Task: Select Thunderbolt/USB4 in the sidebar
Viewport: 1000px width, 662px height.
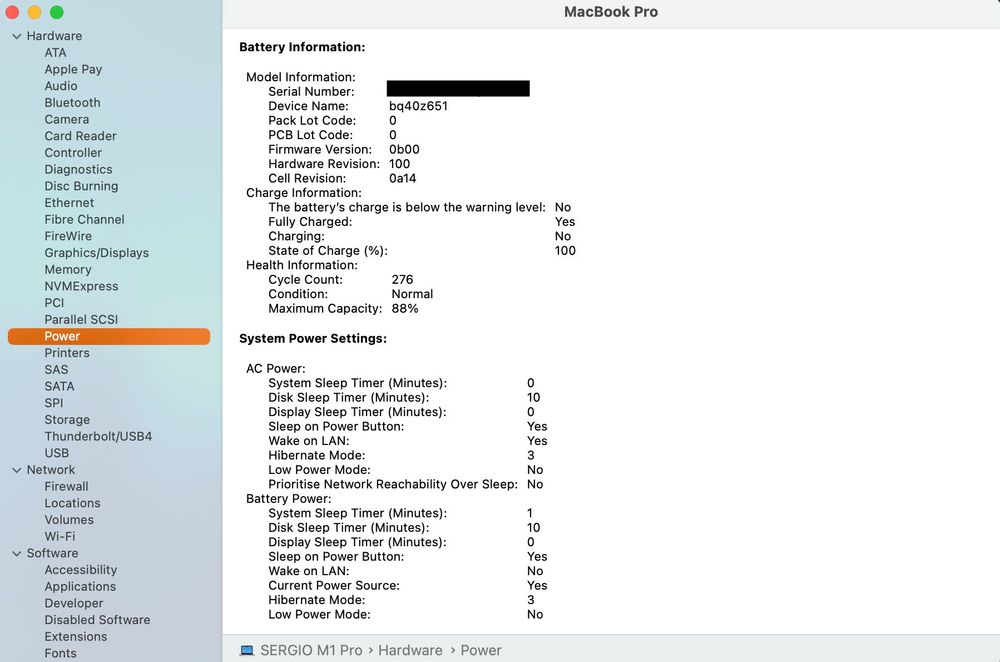Action: [98, 436]
